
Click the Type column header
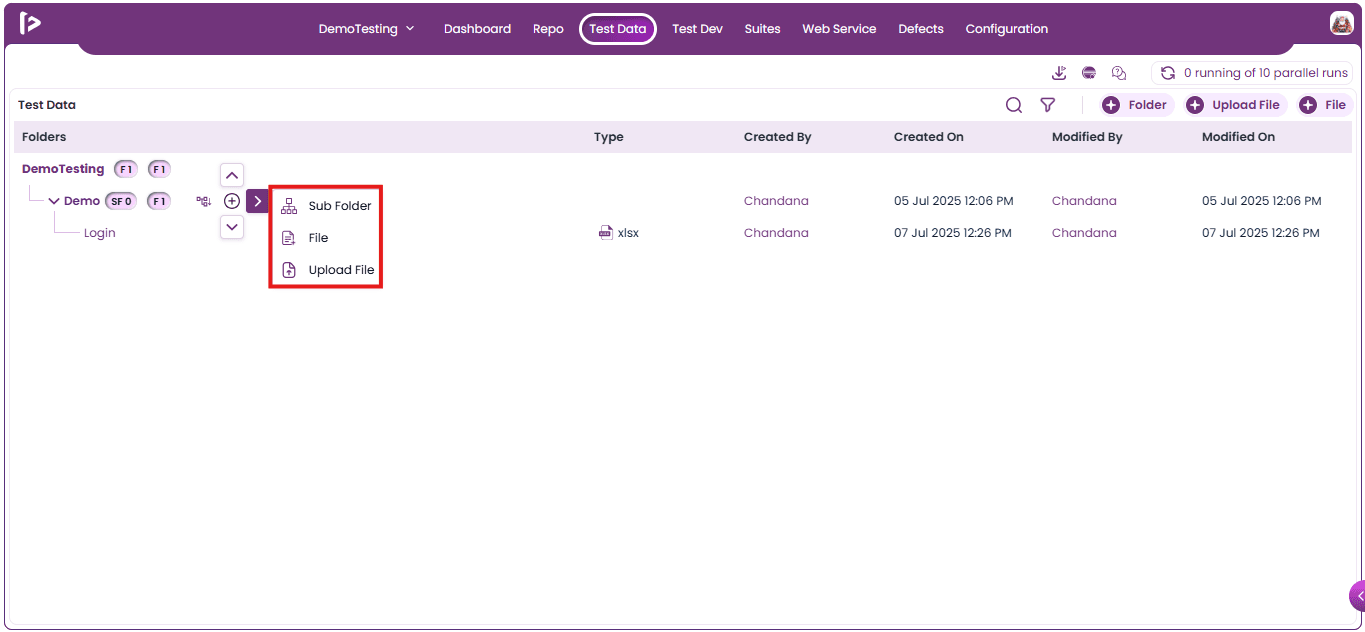click(x=609, y=137)
